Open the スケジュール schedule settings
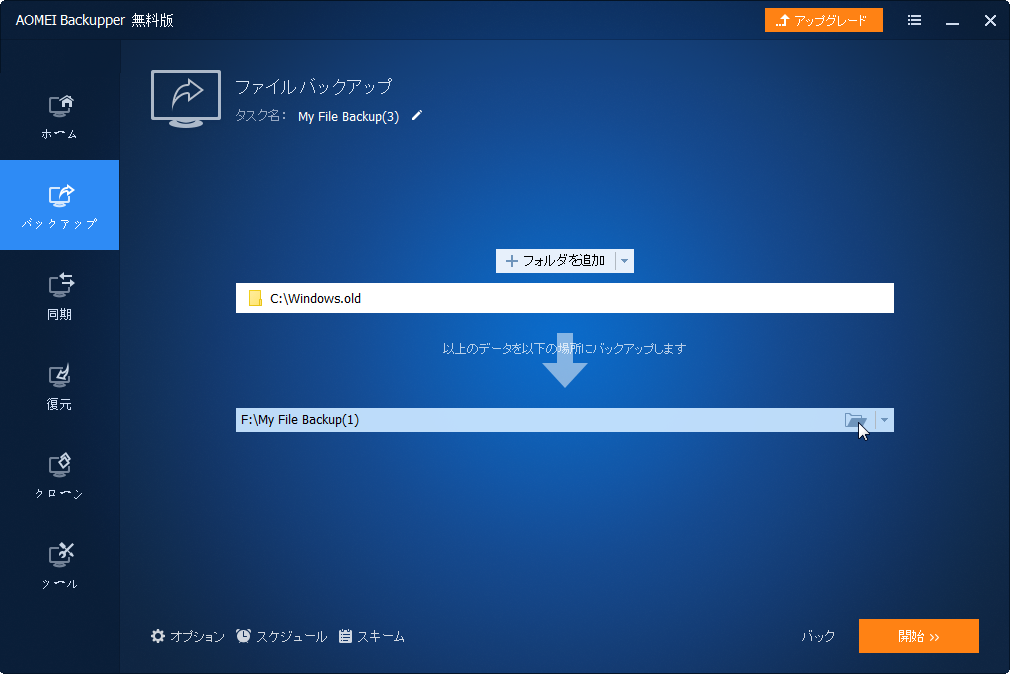 coord(281,636)
